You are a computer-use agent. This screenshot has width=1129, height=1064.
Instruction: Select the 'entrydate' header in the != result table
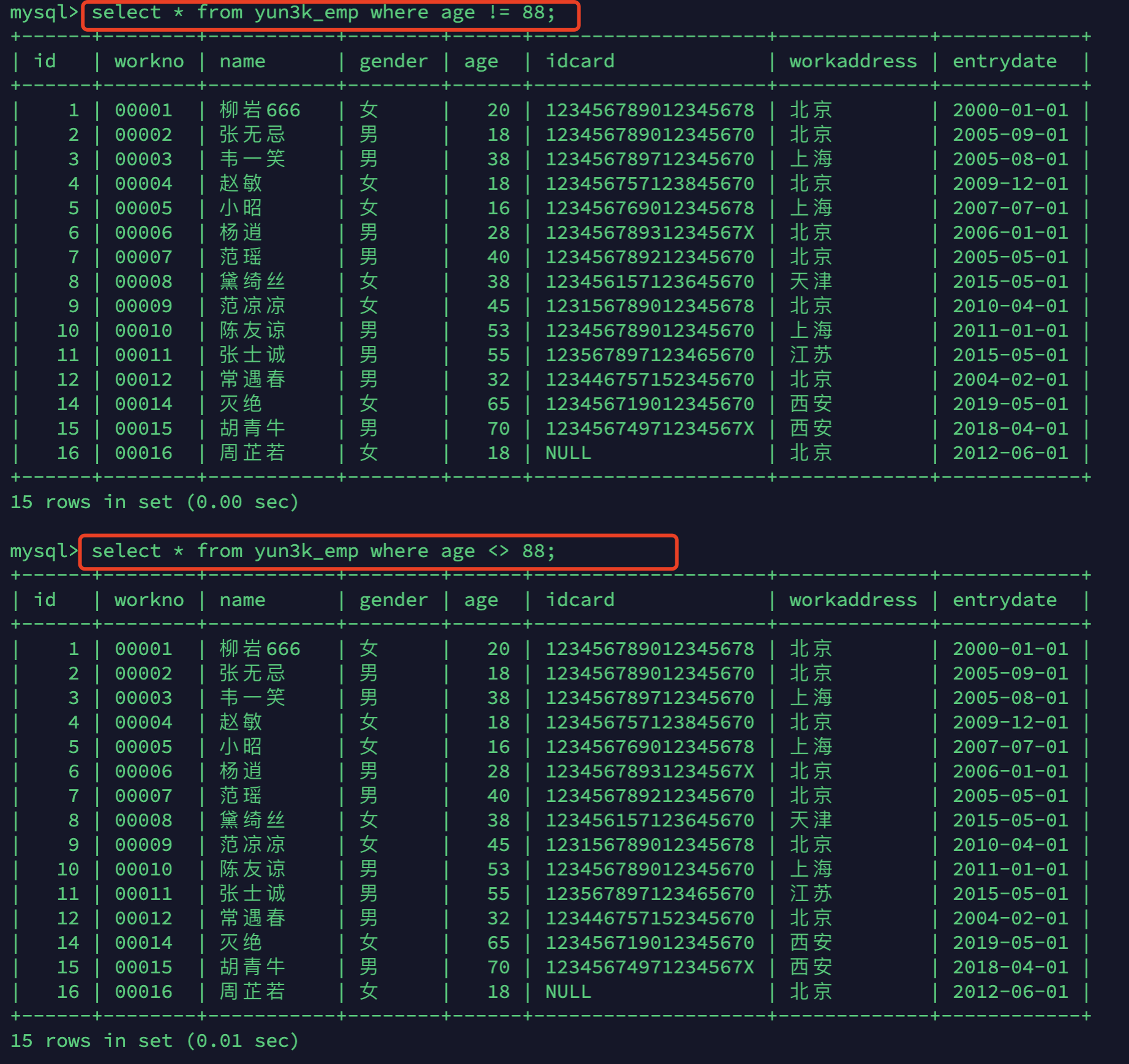(1005, 61)
